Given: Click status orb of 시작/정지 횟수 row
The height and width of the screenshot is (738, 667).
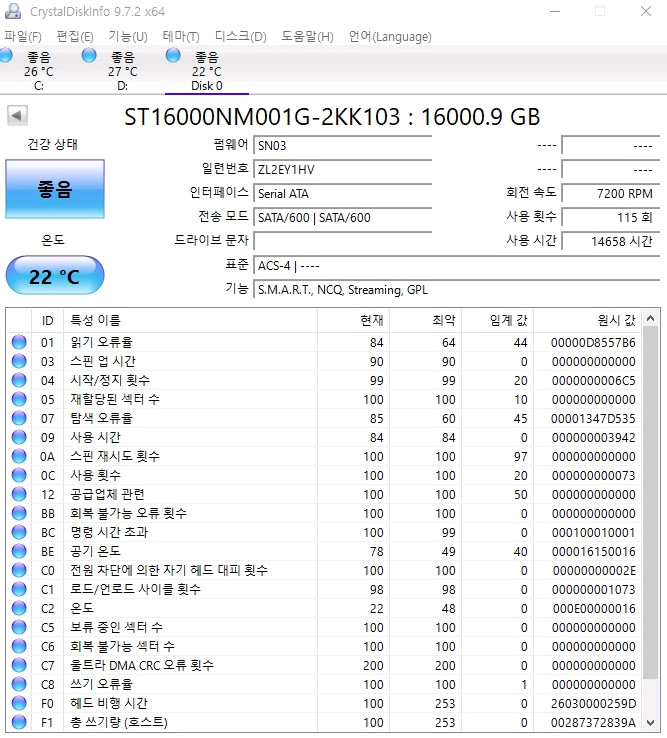Looking at the screenshot, I should coord(19,380).
